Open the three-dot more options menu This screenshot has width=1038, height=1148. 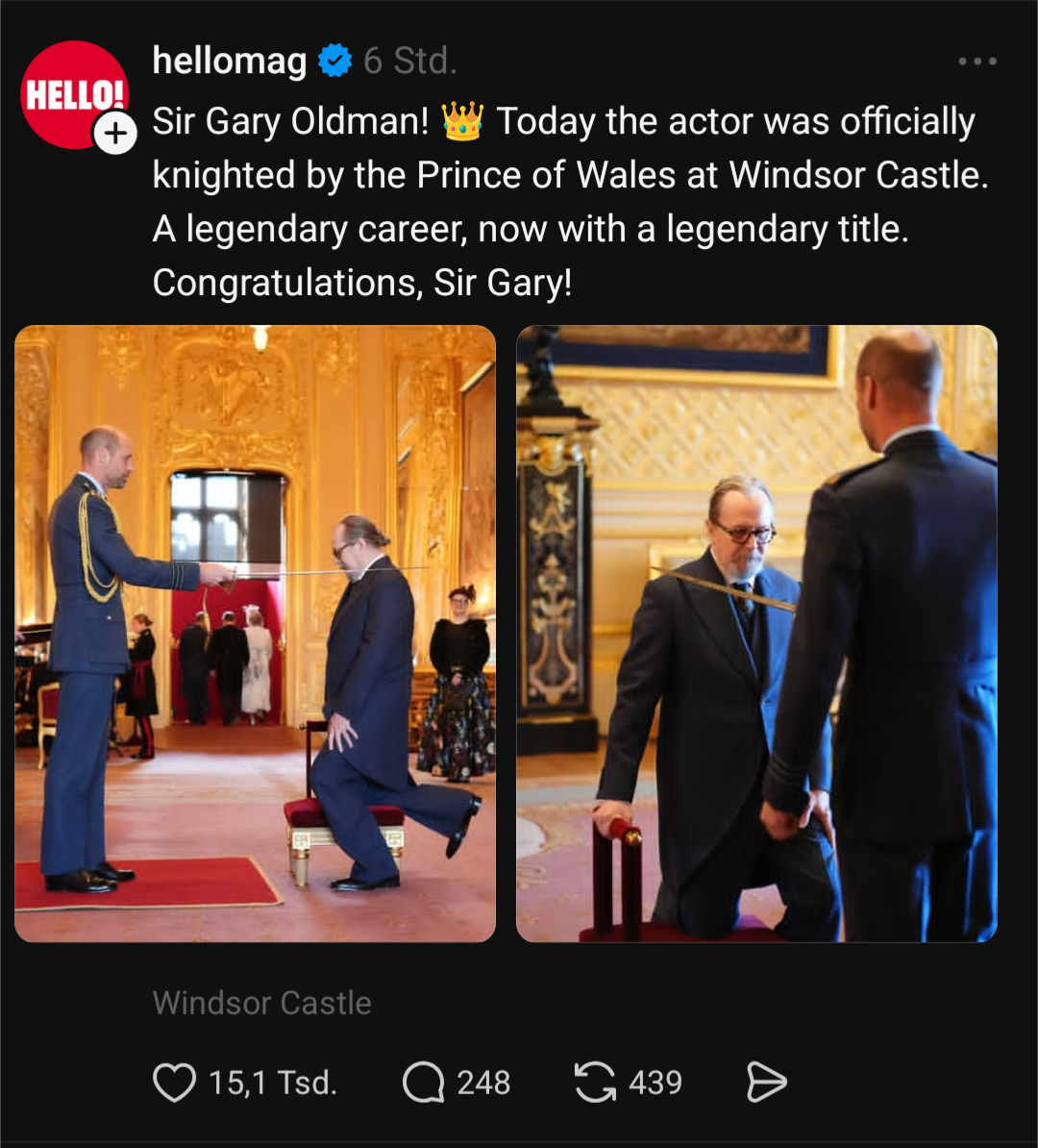tap(977, 61)
